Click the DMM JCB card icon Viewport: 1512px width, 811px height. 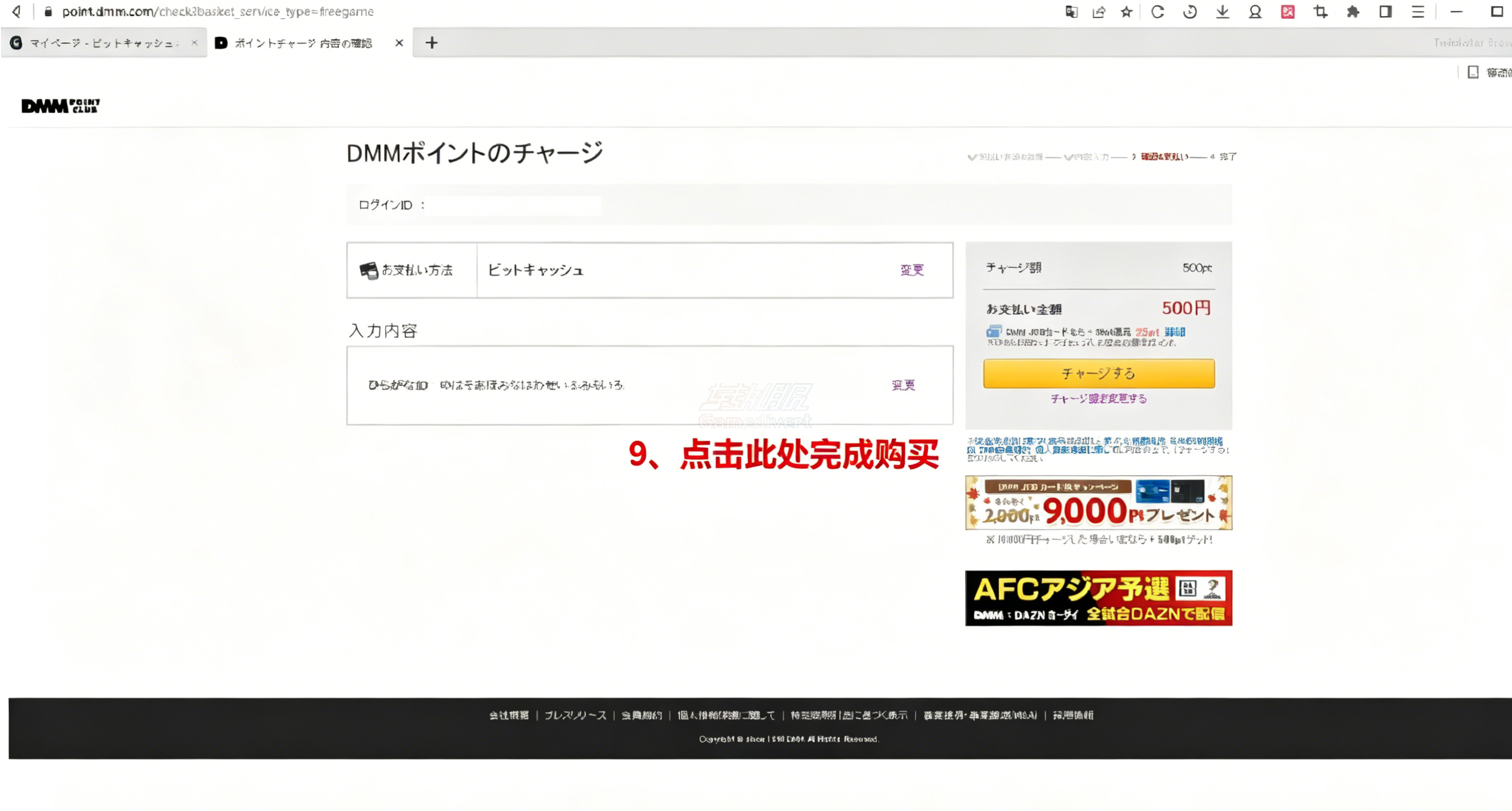[x=994, y=332]
